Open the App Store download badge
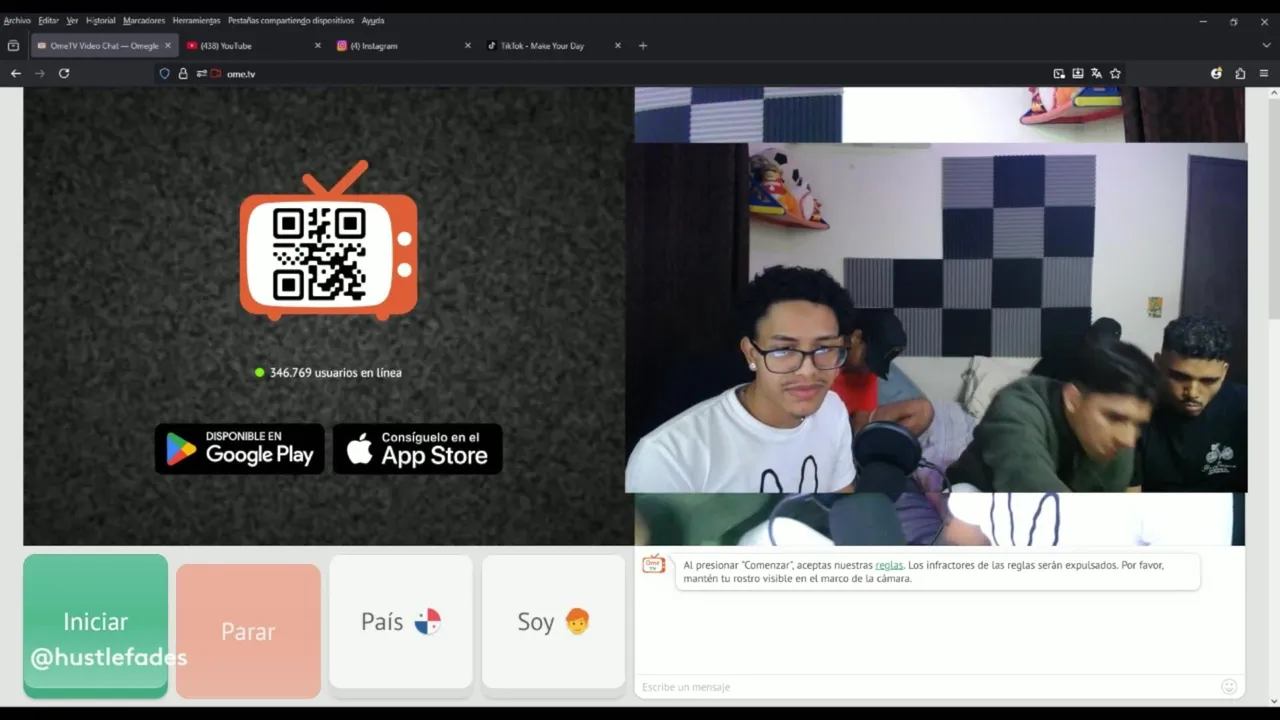The image size is (1280, 720). click(418, 449)
